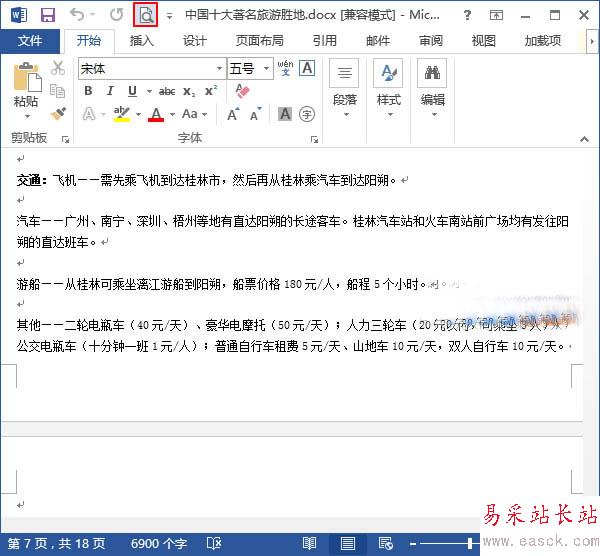Expand the 五号 font size dropdown
The height and width of the screenshot is (556, 600).
coord(266,69)
